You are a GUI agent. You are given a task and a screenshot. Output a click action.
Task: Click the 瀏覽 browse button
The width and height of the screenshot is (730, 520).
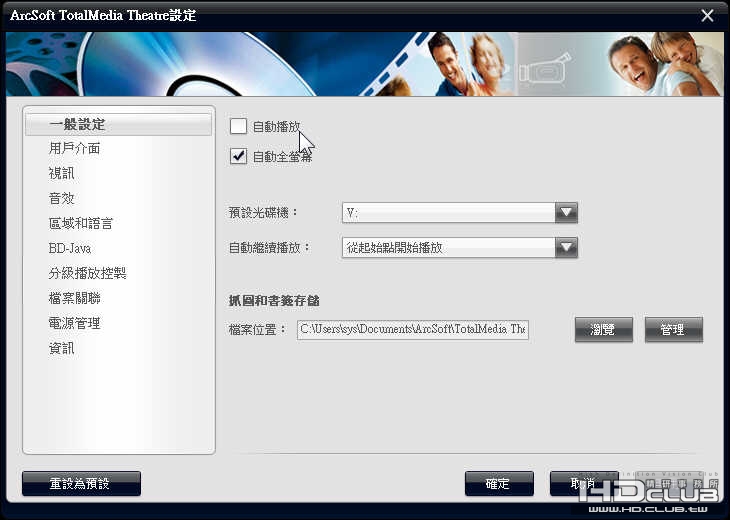604,330
